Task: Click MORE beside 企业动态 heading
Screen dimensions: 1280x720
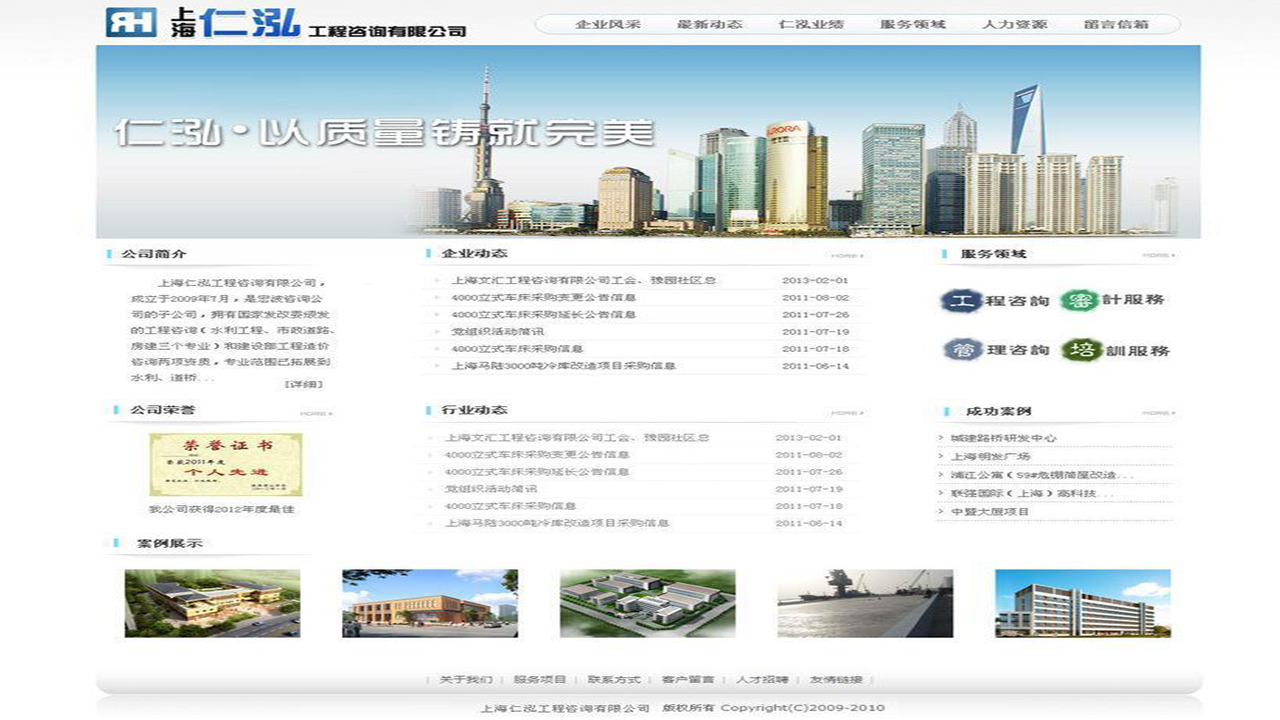Action: click(846, 255)
